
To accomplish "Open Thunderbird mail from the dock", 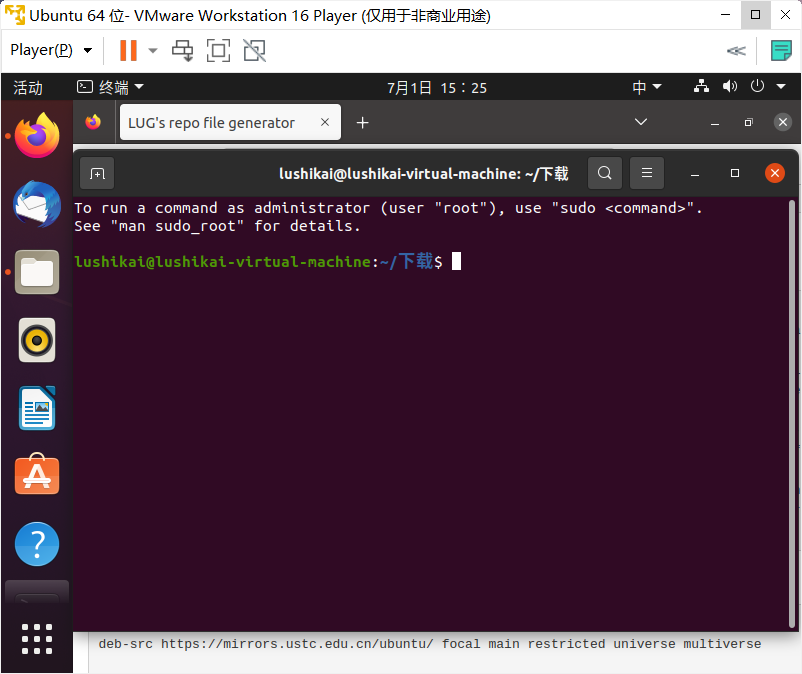I will click(x=37, y=204).
